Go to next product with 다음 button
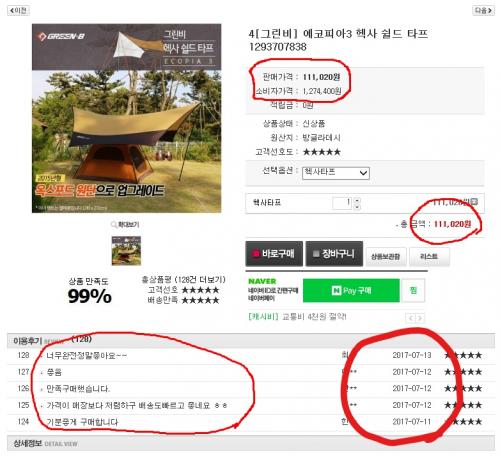 [x=483, y=10]
